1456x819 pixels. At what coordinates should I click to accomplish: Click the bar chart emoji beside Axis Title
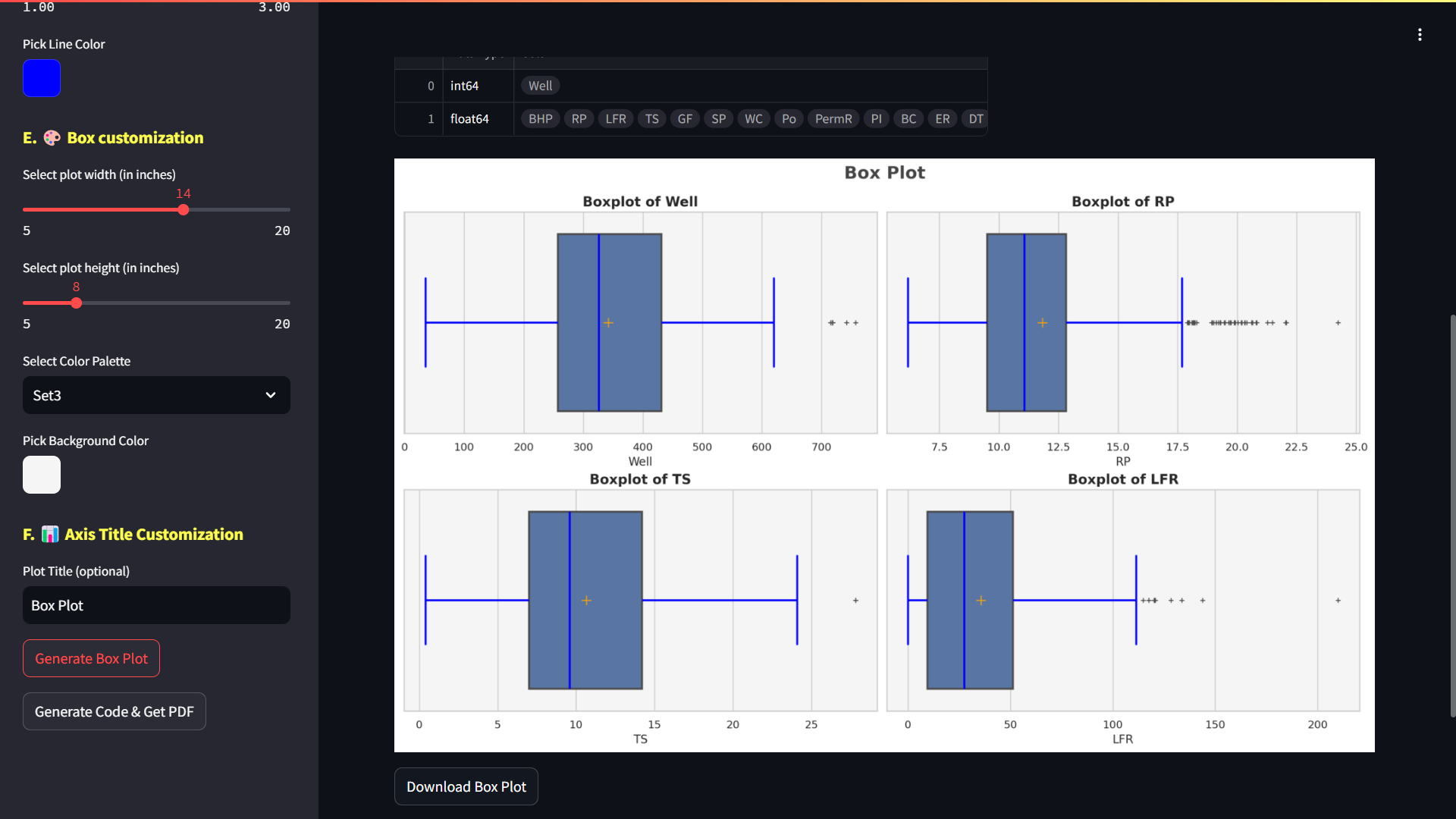[x=50, y=535]
